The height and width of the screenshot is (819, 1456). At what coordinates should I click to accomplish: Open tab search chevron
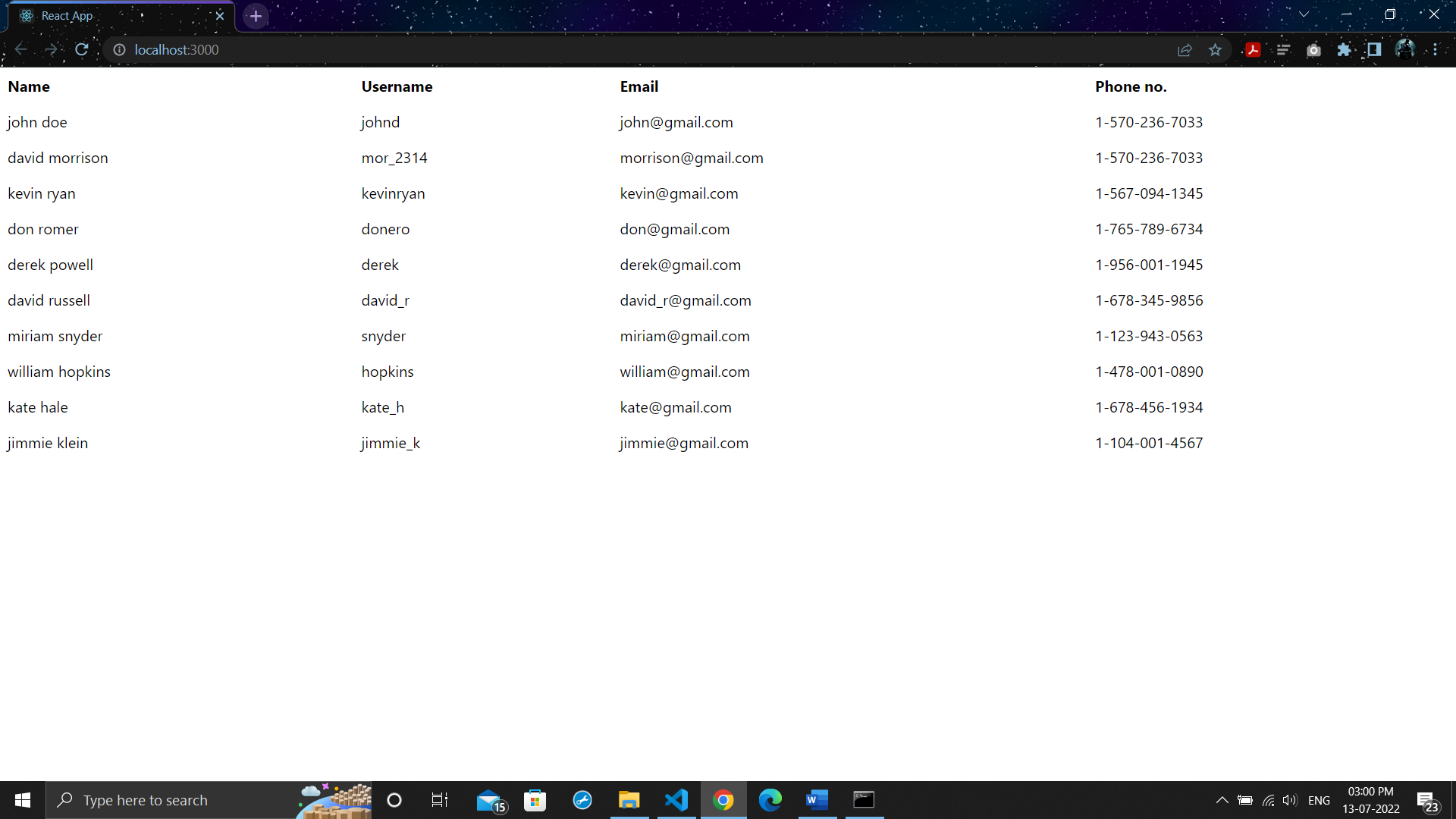point(1304,14)
